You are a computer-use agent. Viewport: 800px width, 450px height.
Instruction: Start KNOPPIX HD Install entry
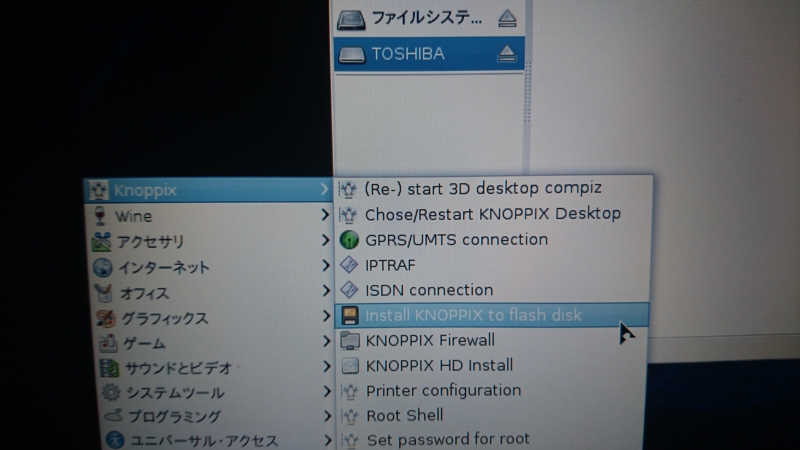(x=491, y=365)
